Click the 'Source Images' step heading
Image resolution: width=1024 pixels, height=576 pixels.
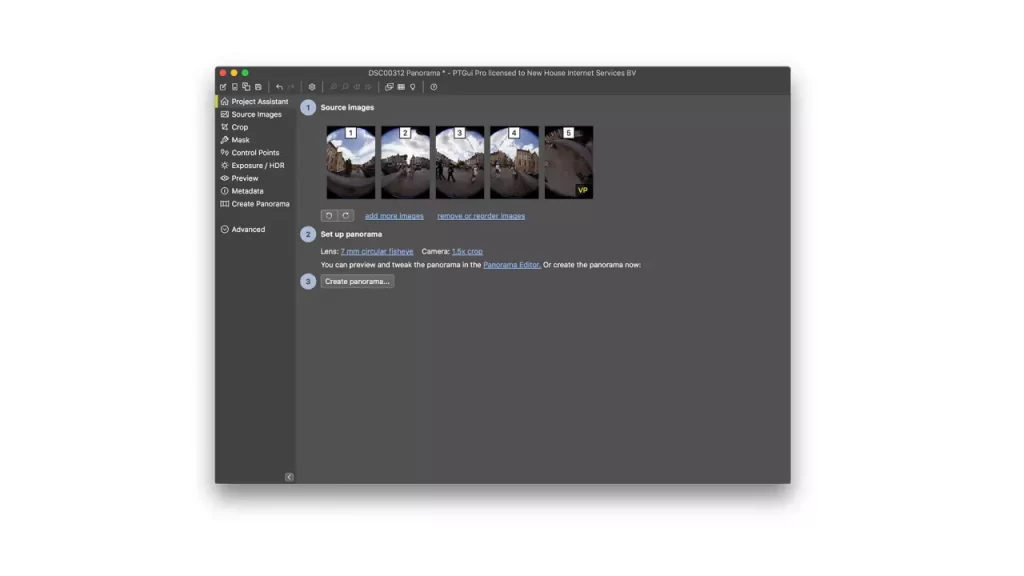347,107
